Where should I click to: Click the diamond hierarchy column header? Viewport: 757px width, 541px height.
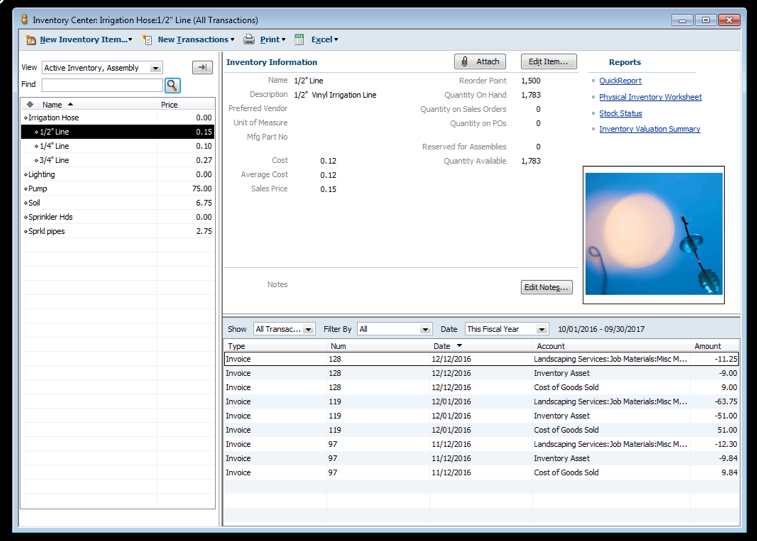click(x=30, y=105)
